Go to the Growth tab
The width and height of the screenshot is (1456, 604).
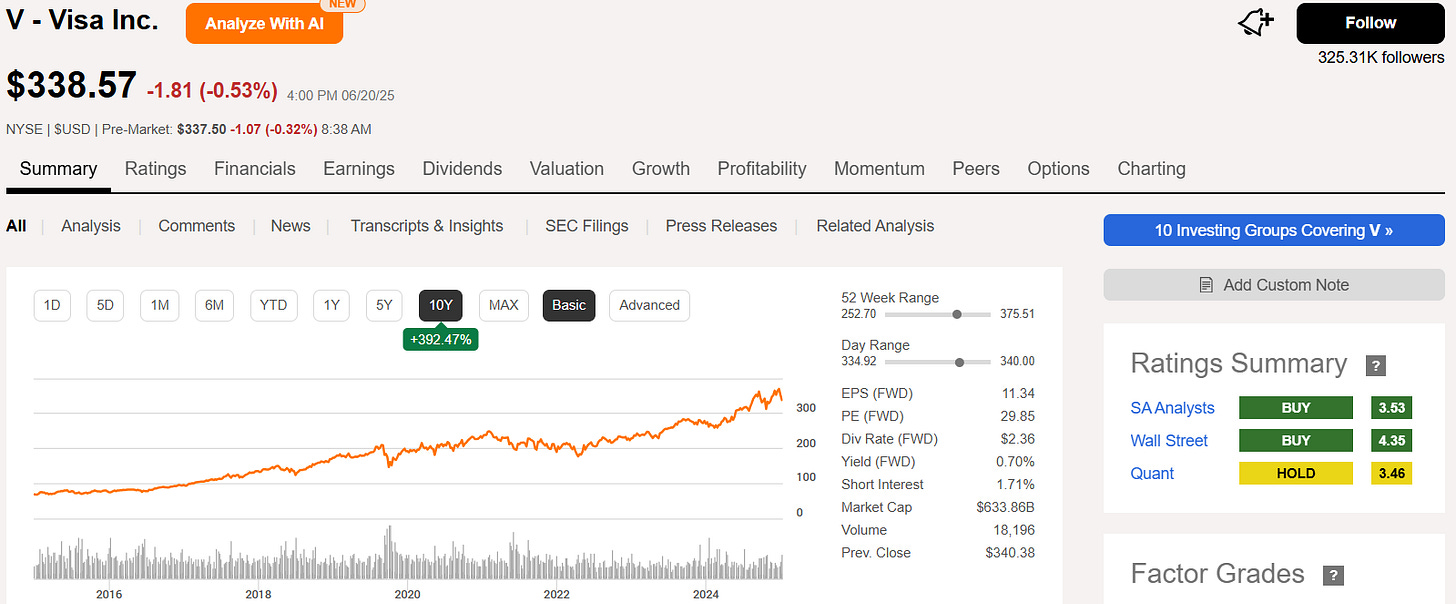coord(661,169)
